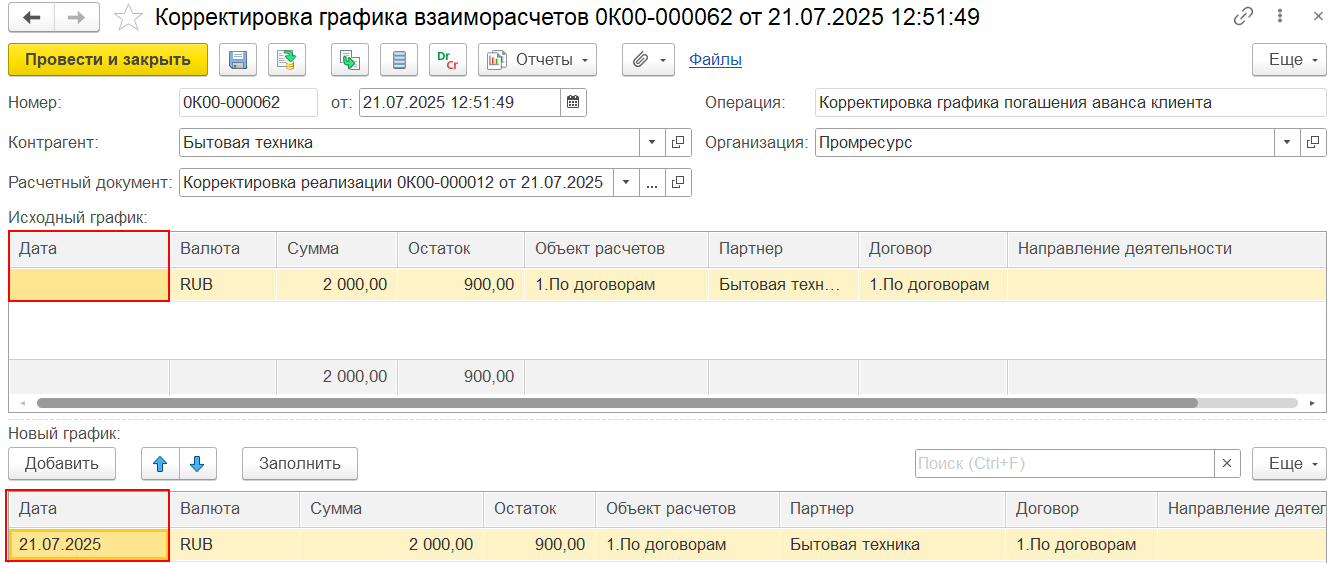This screenshot has height=563, width=1330.
Task: Move row down with blue arrow
Action: (197, 463)
